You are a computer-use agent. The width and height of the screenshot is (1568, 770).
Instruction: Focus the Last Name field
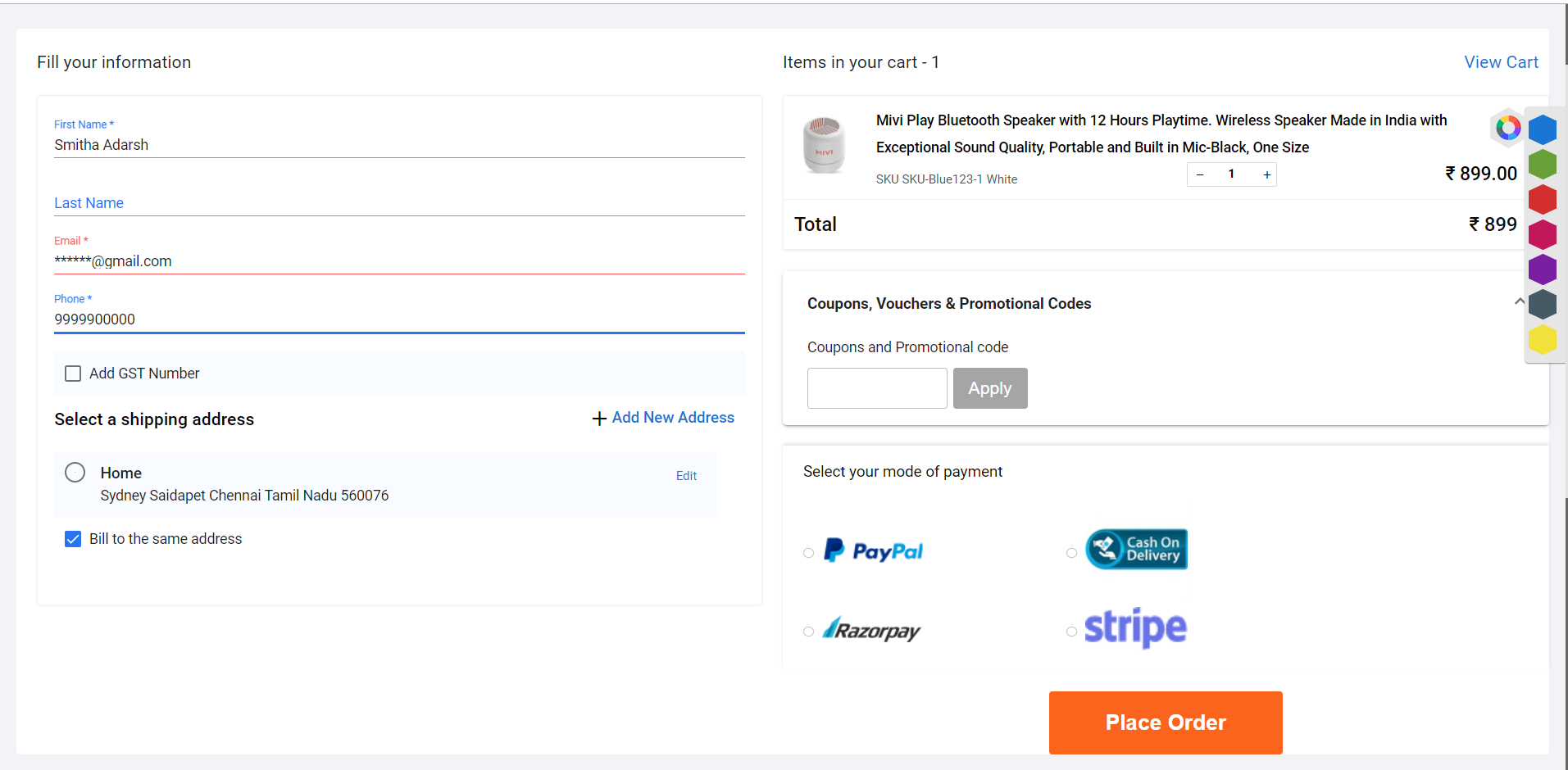pos(399,203)
